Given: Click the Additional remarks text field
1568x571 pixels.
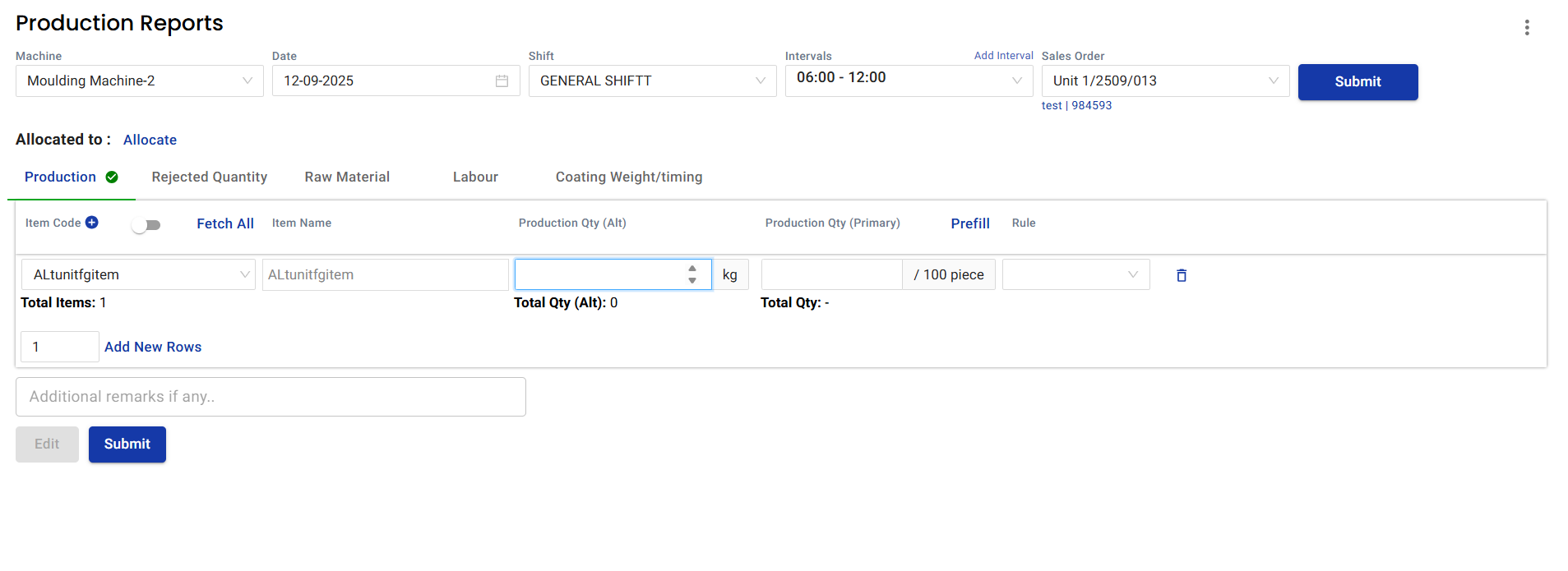Looking at the screenshot, I should pos(271,397).
